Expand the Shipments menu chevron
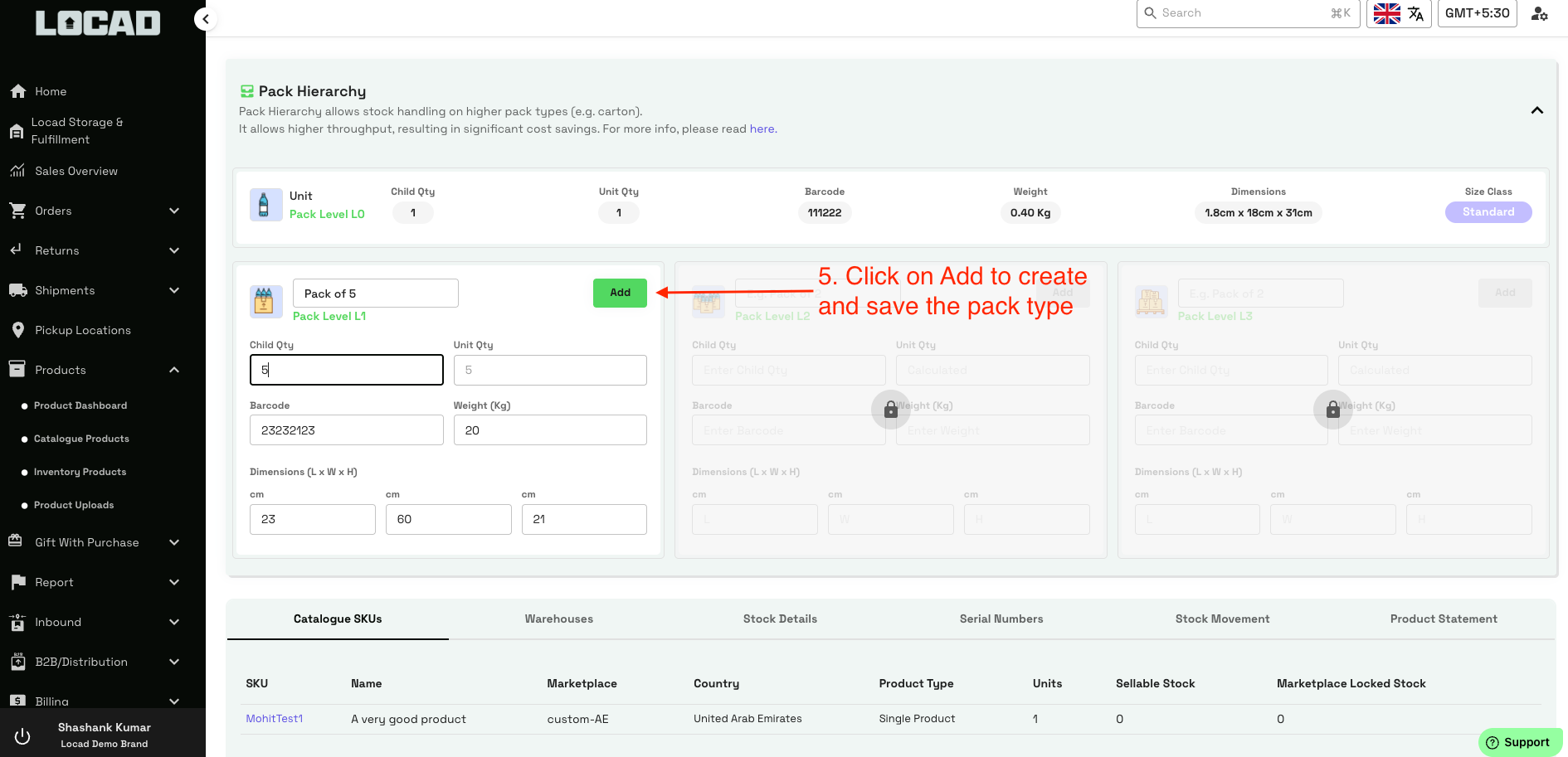This screenshot has height=757, width=1568. coord(174,290)
